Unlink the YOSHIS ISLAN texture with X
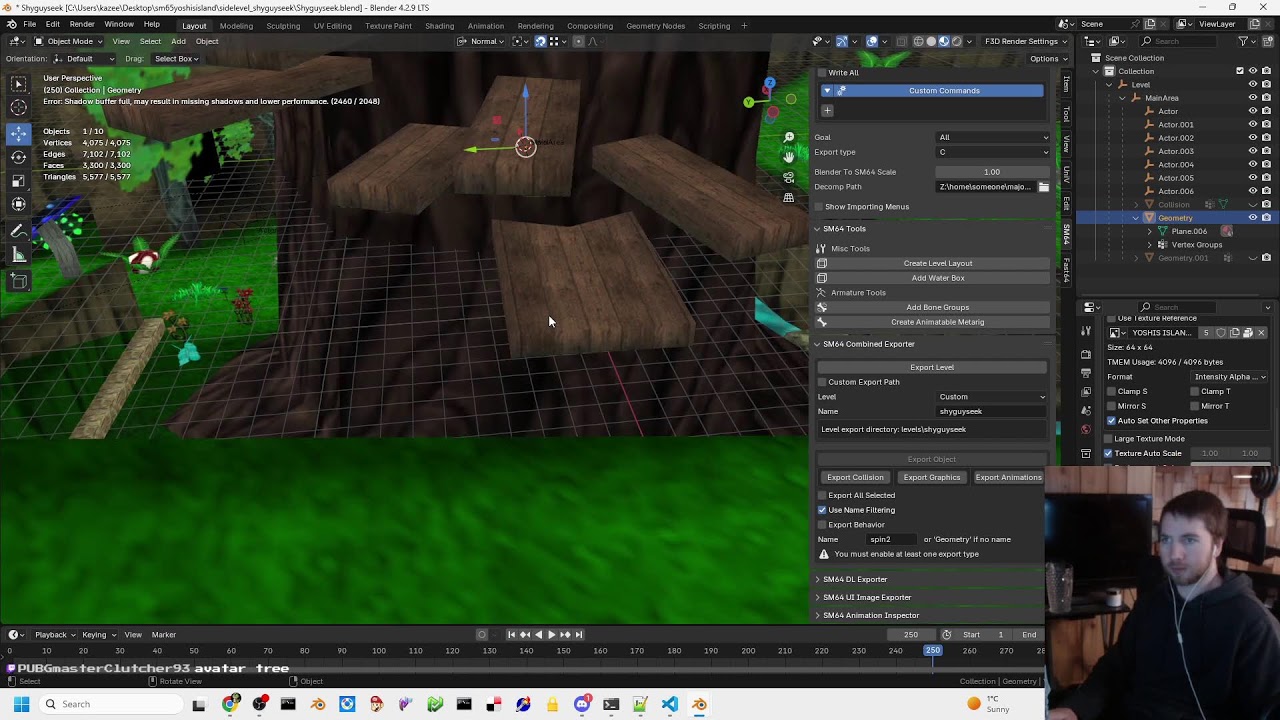 click(1261, 333)
